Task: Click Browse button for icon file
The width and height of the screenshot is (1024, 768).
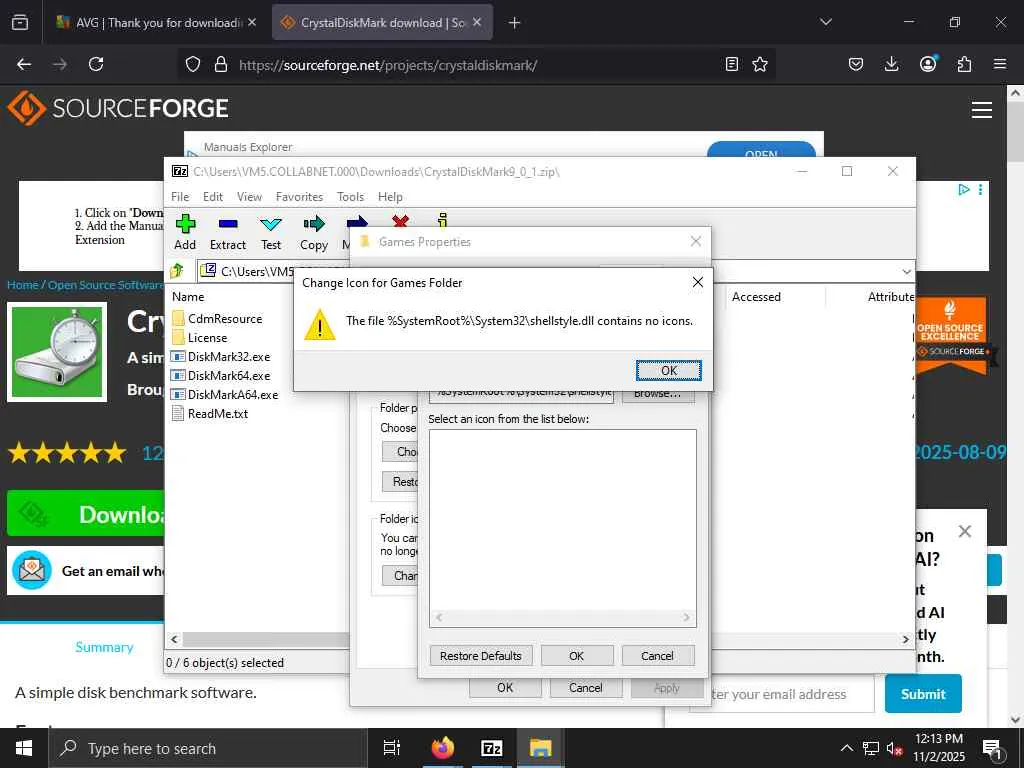Action: coord(658,396)
